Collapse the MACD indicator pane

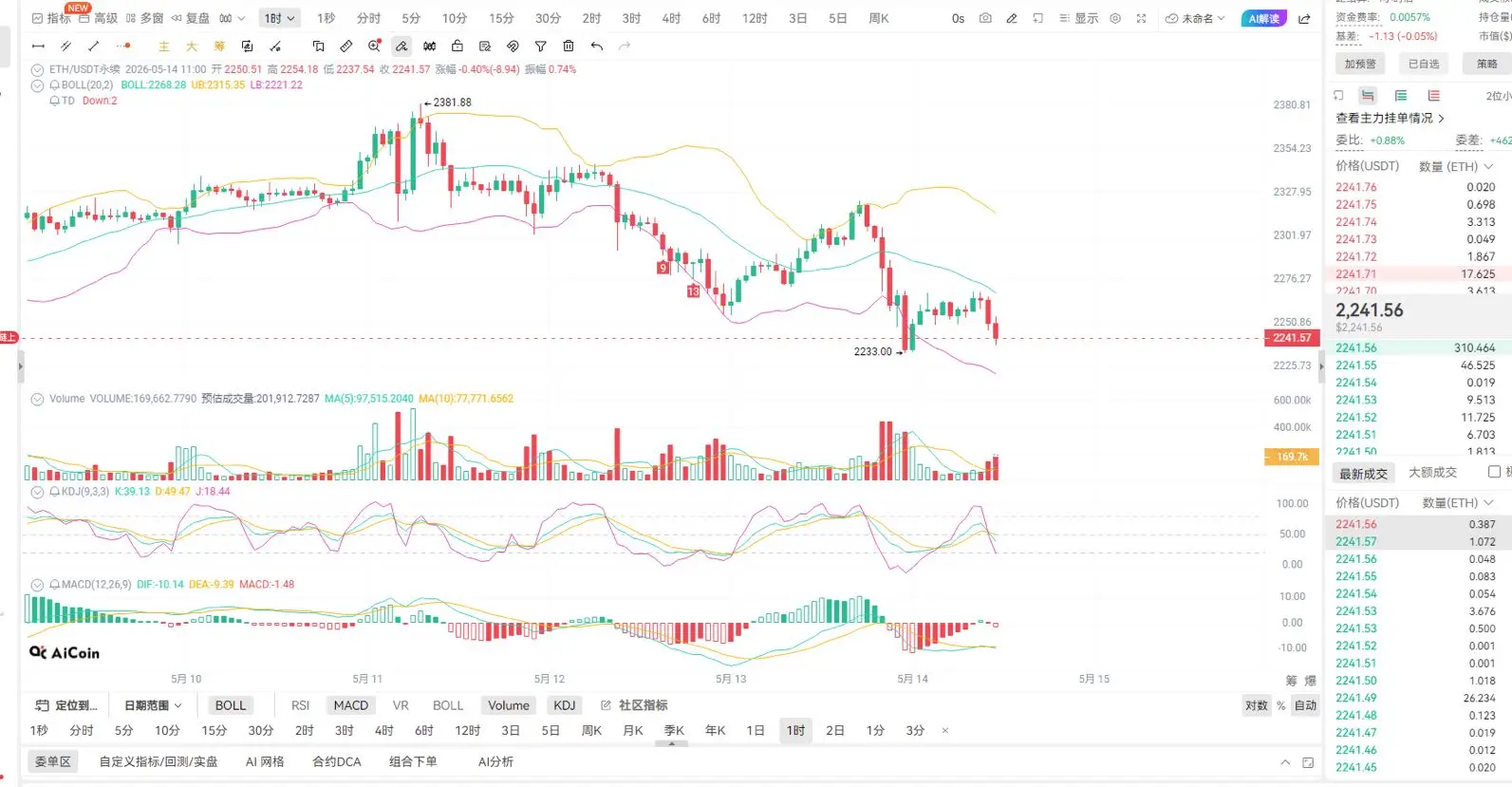[37, 585]
